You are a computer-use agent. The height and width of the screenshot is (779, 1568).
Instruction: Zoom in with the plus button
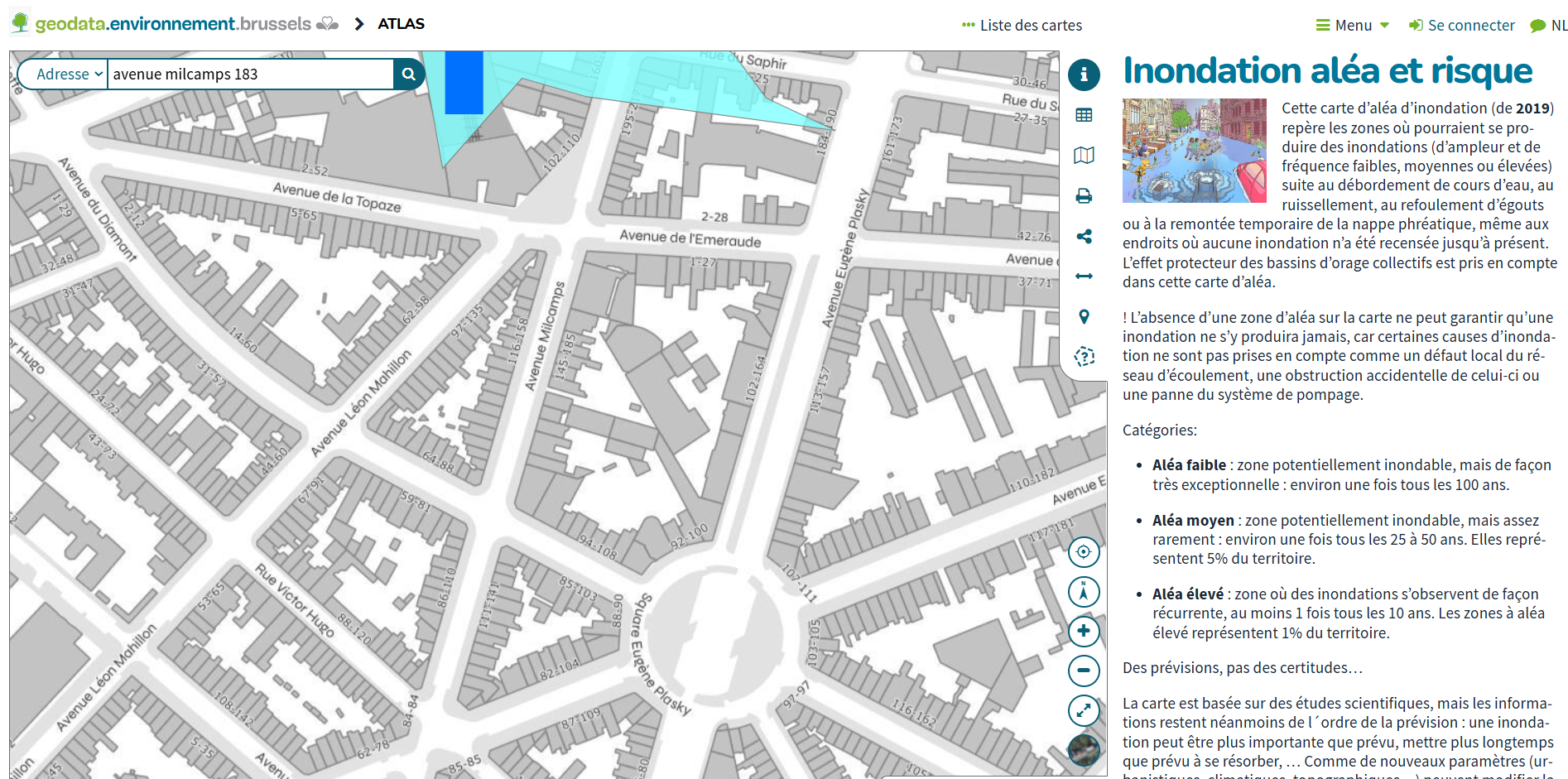[x=1084, y=632]
